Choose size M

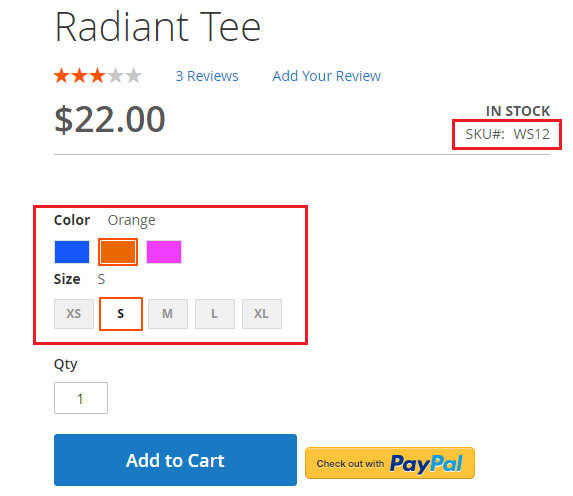tap(168, 314)
